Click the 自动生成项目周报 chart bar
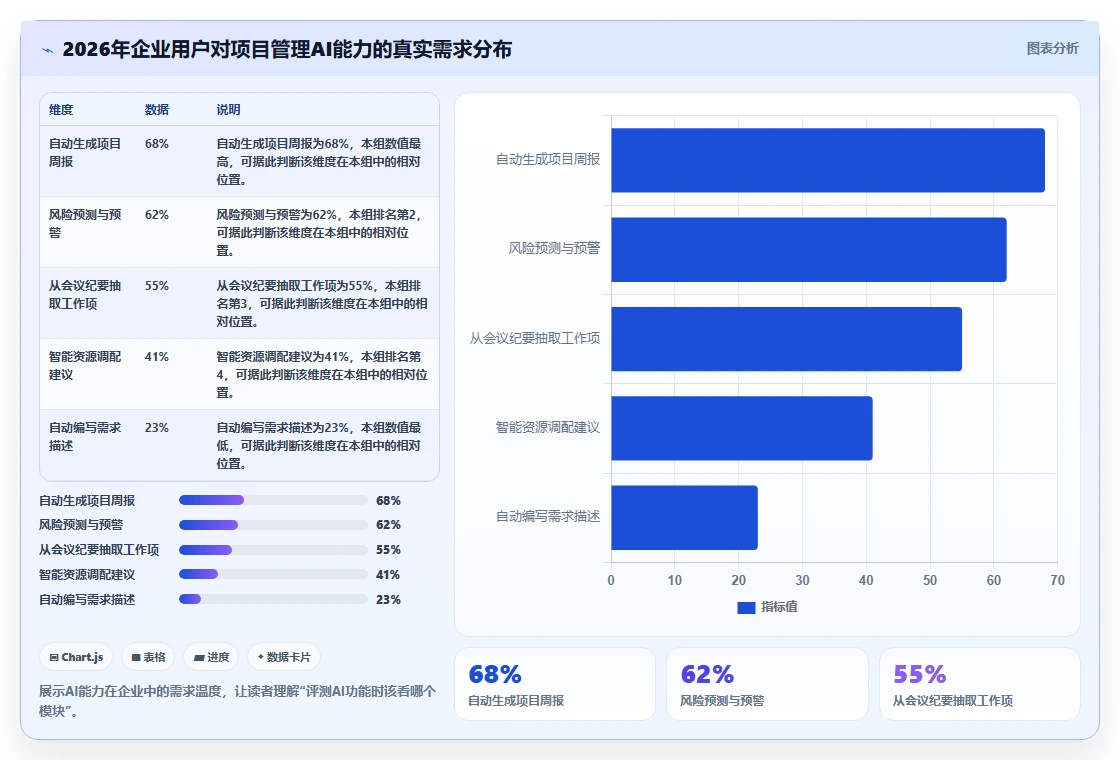This screenshot has height=760, width=1120. (828, 160)
